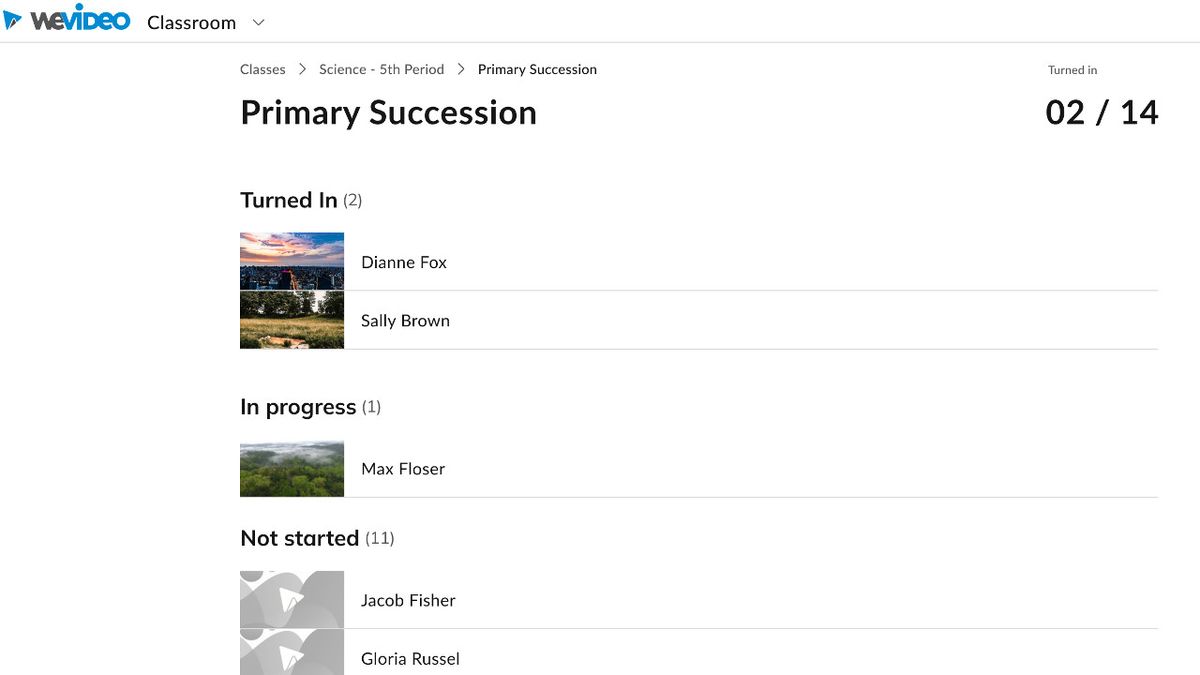The height and width of the screenshot is (675, 1200).
Task: Click the WeVideo wordmark in the header
Action: pyautogui.click(x=82, y=18)
